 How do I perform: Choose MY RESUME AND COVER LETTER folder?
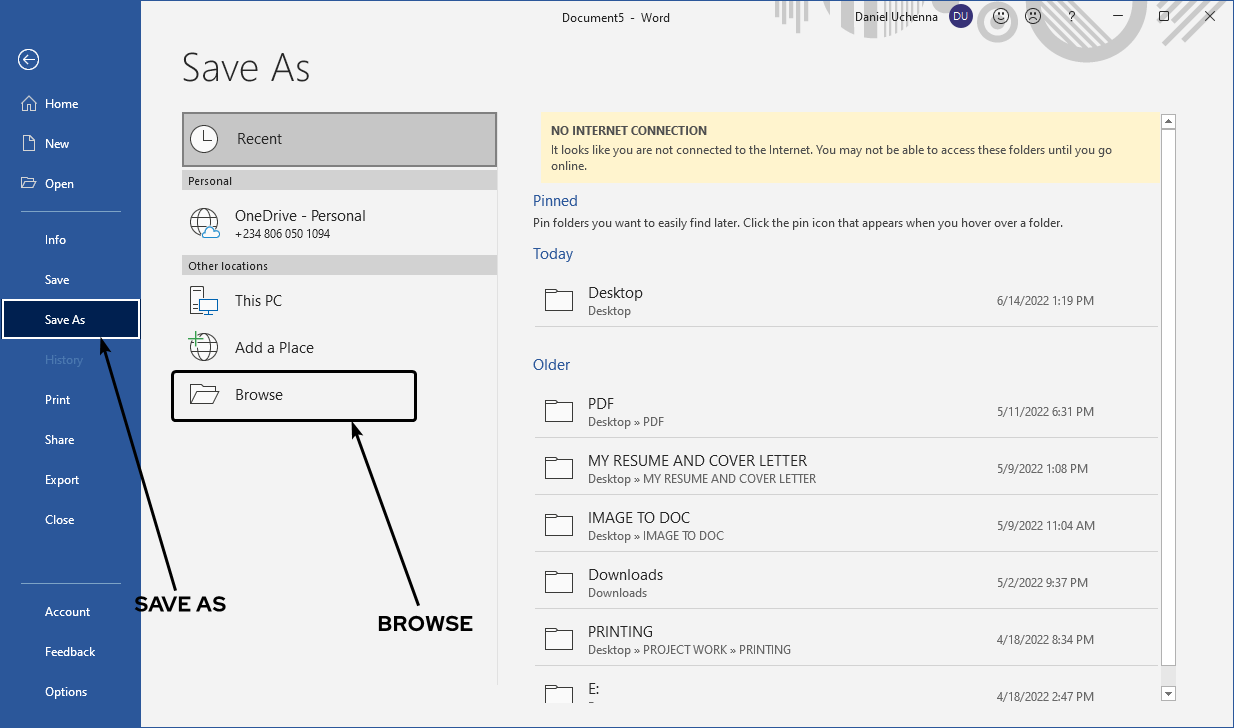[x=697, y=468]
